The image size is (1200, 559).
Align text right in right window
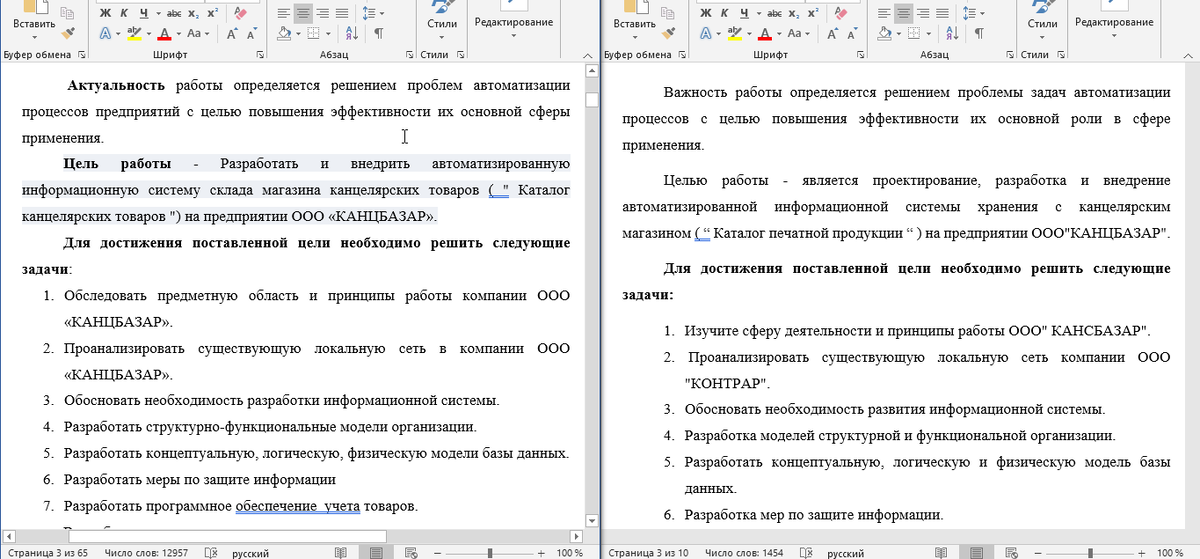[922, 13]
